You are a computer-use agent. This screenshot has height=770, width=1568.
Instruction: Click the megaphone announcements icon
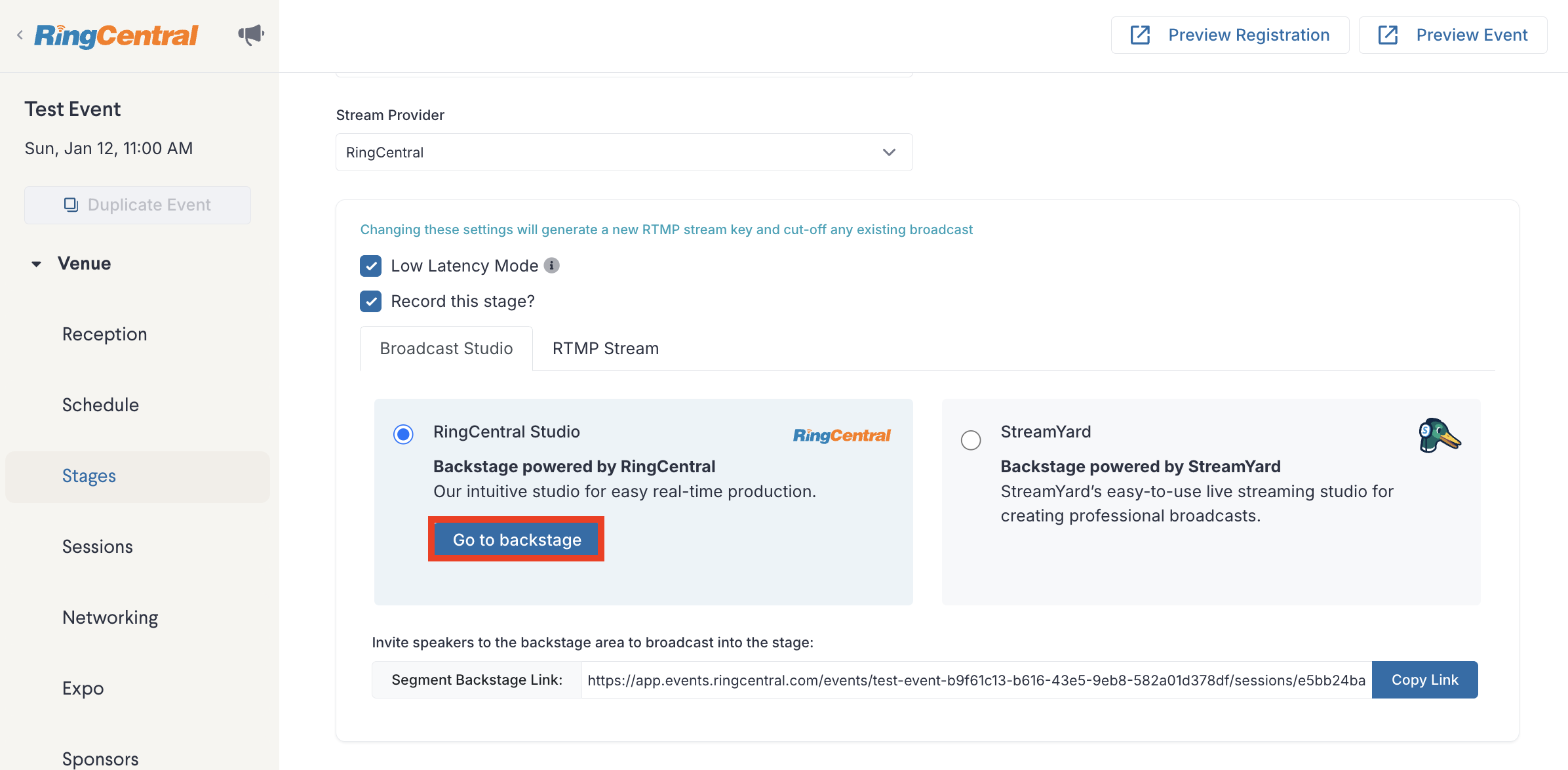pos(251,35)
